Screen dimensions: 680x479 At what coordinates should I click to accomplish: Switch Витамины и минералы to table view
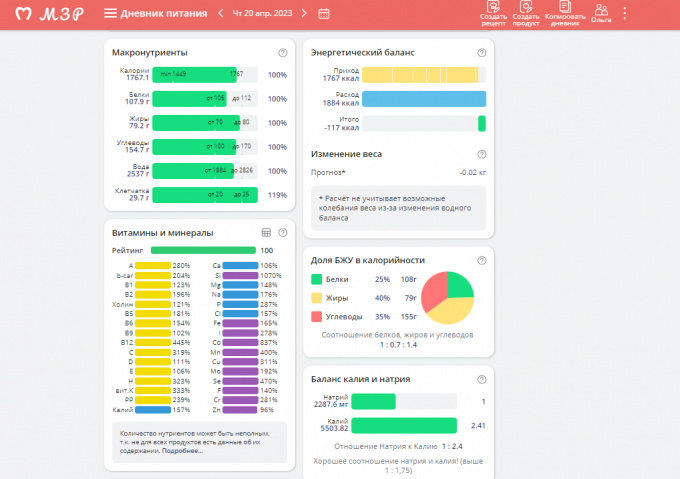coord(267,233)
